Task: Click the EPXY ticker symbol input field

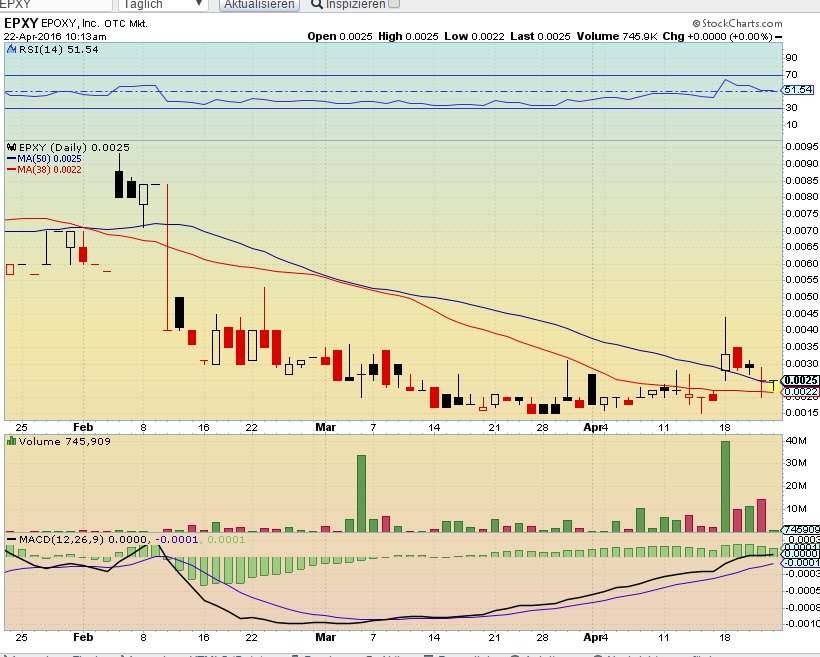Action: 56,5
